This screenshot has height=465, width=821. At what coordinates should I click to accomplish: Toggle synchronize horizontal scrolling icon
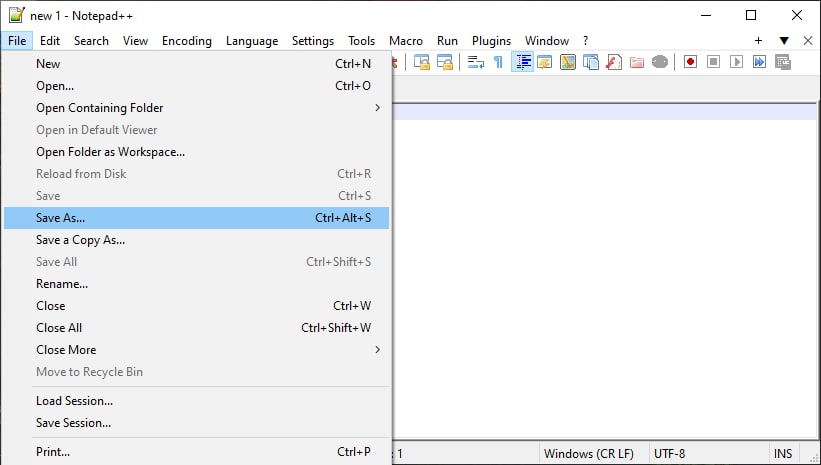[x=445, y=62]
